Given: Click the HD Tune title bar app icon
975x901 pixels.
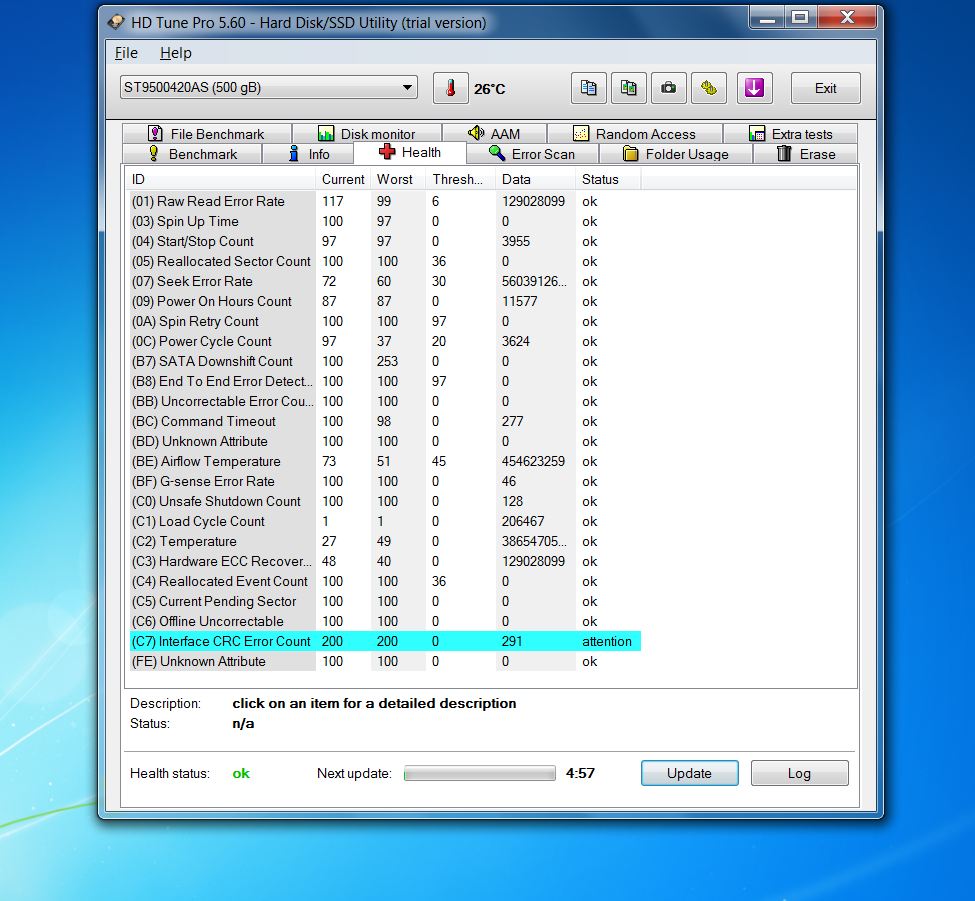Looking at the screenshot, I should [x=116, y=23].
